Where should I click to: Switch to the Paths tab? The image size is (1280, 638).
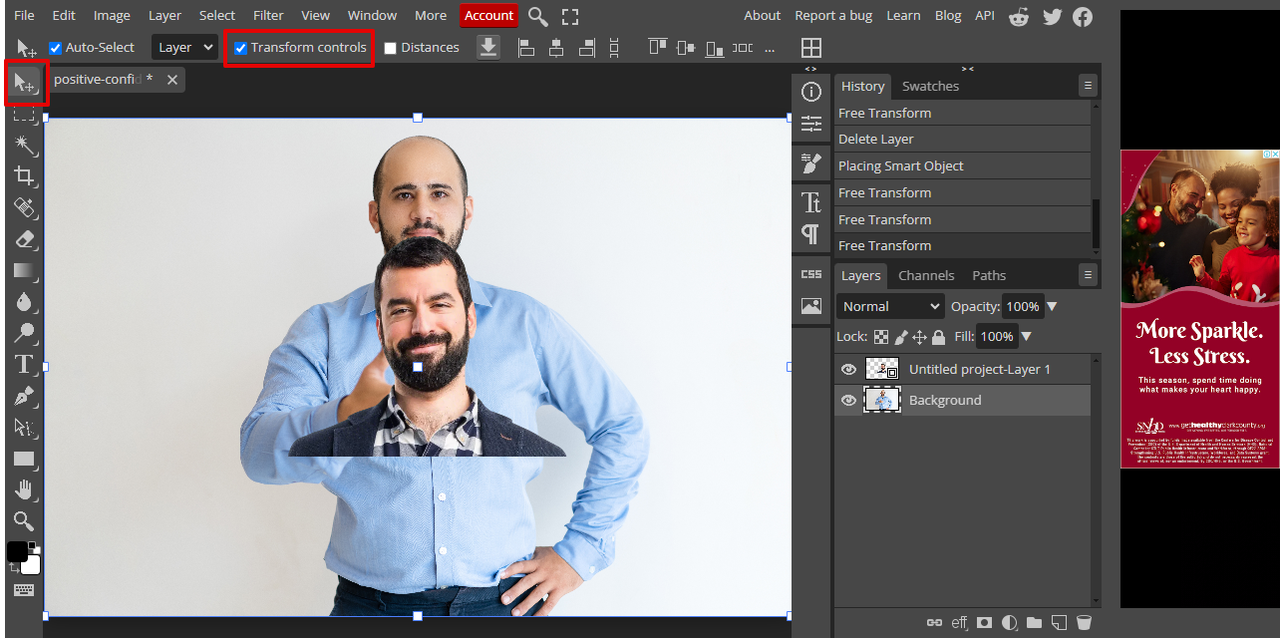tap(989, 275)
